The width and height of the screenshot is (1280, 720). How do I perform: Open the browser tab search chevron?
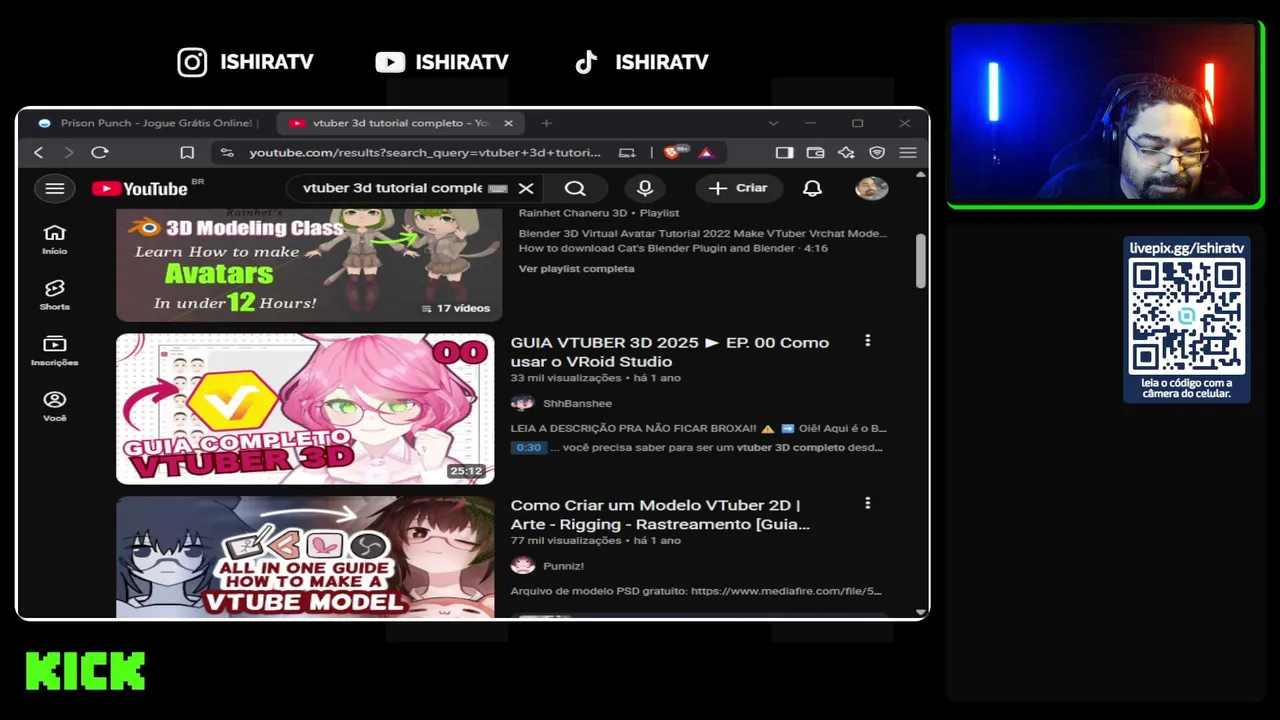tap(773, 123)
